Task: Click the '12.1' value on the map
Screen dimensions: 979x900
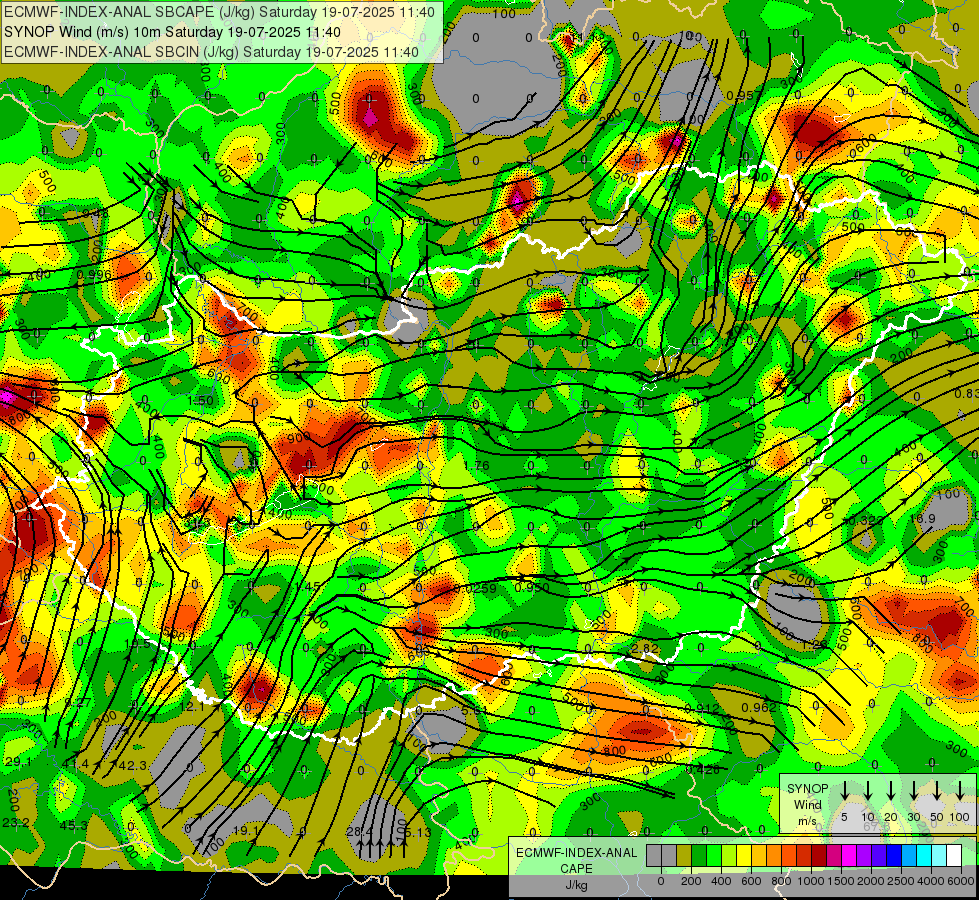Action: click(192, 707)
